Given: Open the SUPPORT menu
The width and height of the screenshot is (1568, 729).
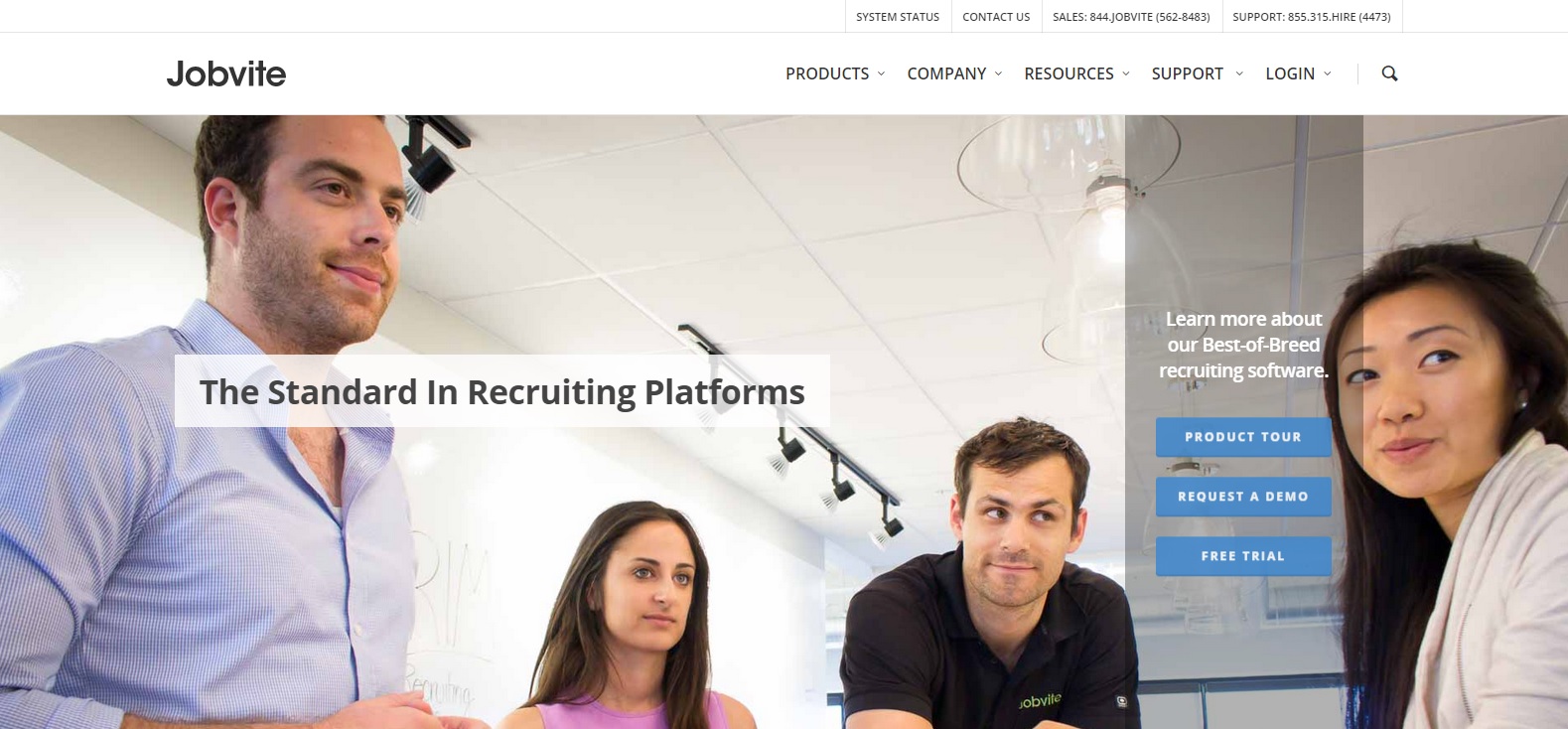Looking at the screenshot, I should [x=1187, y=73].
